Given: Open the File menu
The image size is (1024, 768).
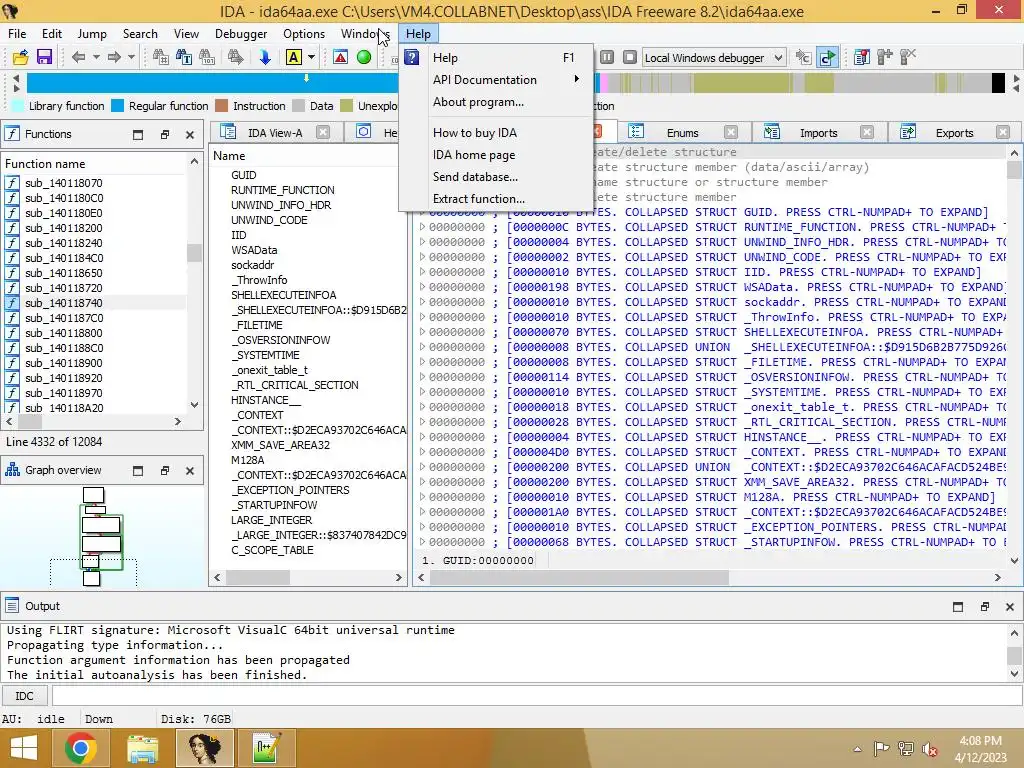Looking at the screenshot, I should click(x=17, y=34).
